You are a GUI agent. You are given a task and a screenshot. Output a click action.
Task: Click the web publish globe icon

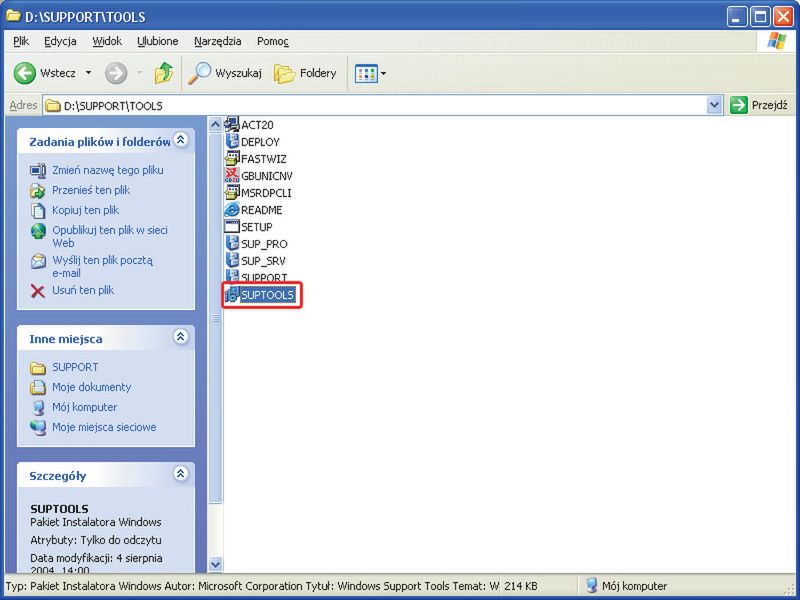[x=38, y=231]
